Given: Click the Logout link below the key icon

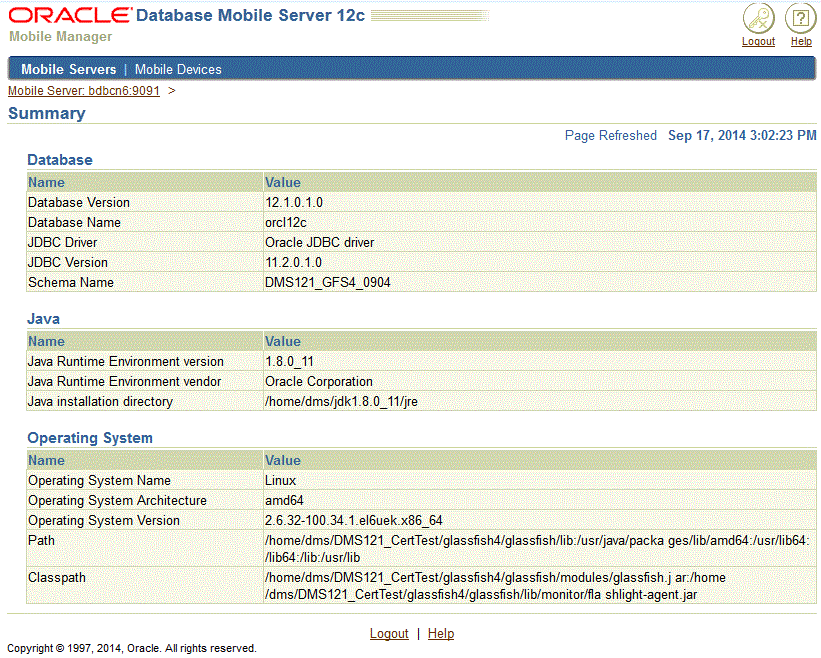Looking at the screenshot, I should point(758,41).
